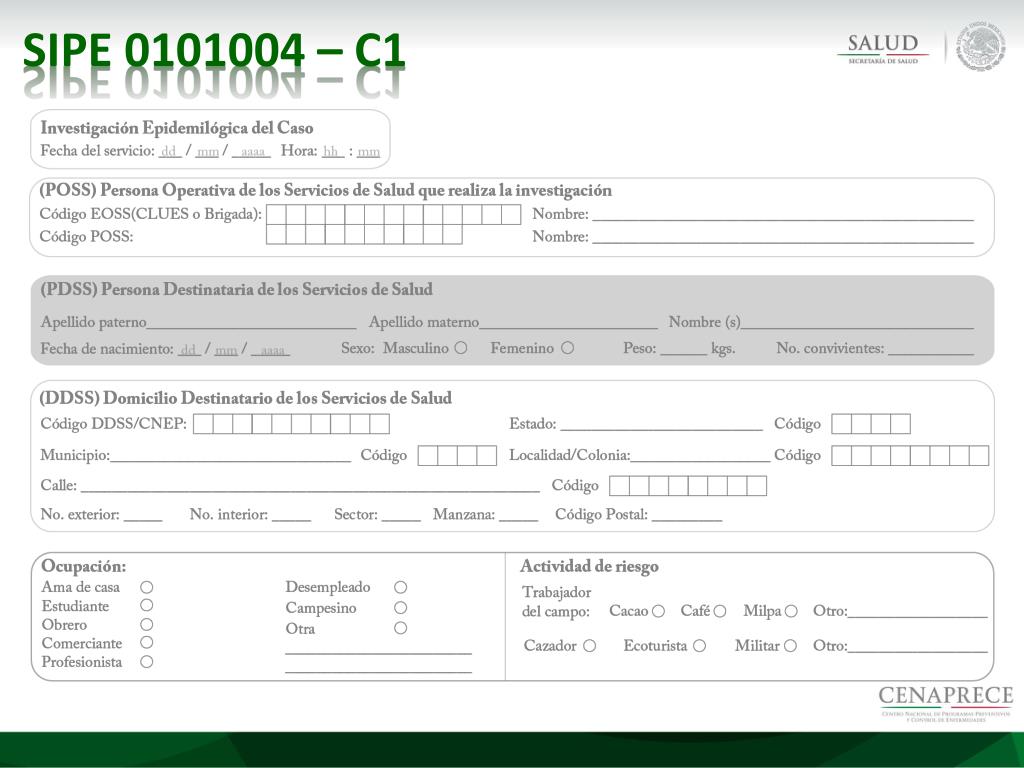
Task: Click the No. convivientes field
Action: coord(931,349)
